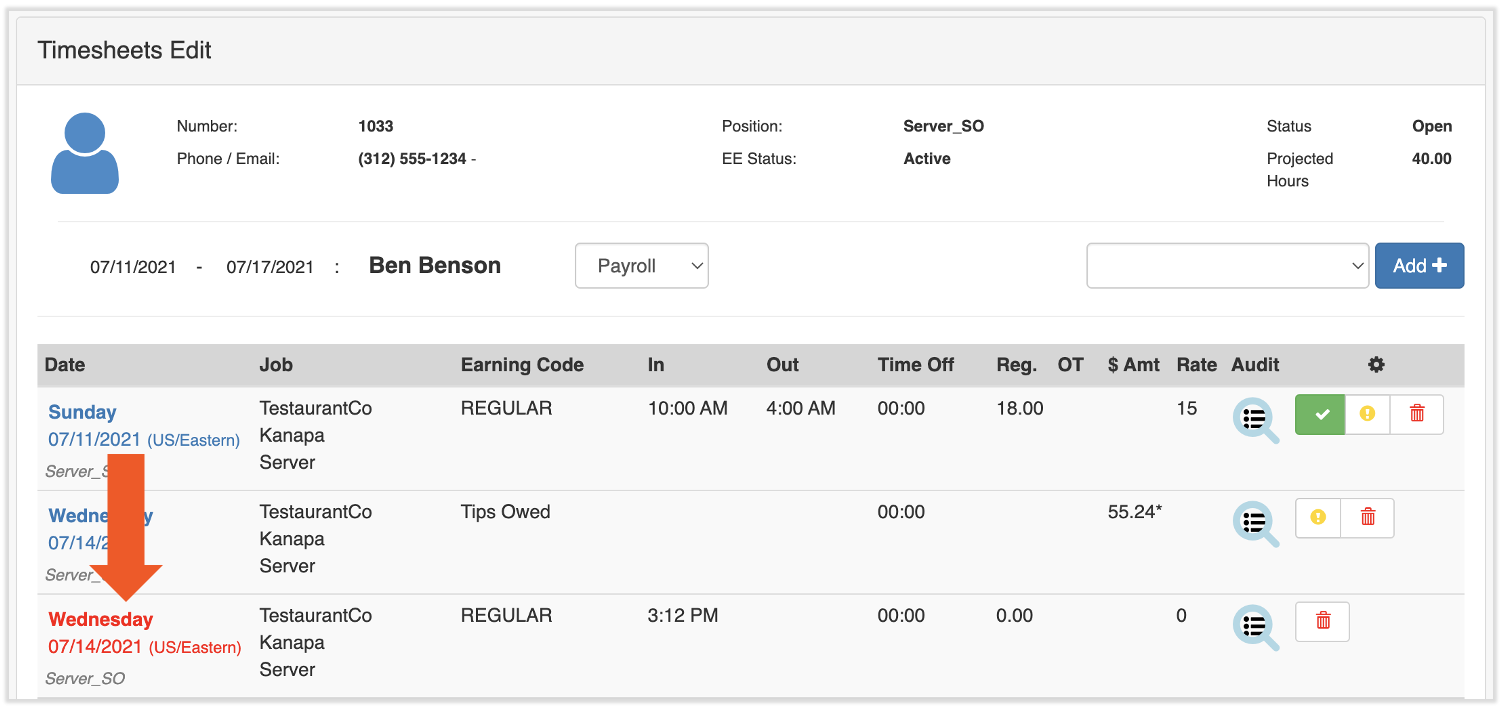Click the Add button to create an entry
The height and width of the screenshot is (708, 1504).
pos(1419,265)
